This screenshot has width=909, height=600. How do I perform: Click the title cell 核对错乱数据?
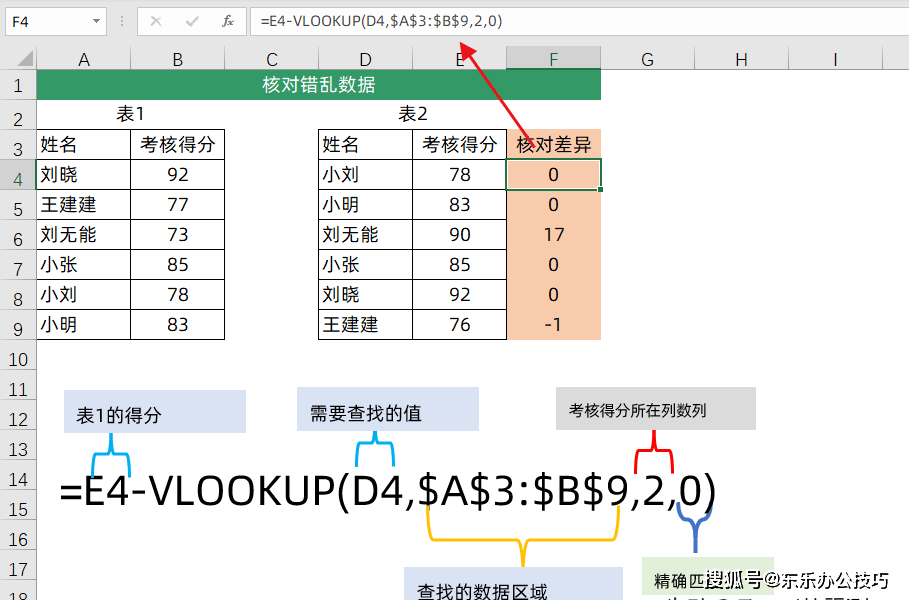[318, 85]
